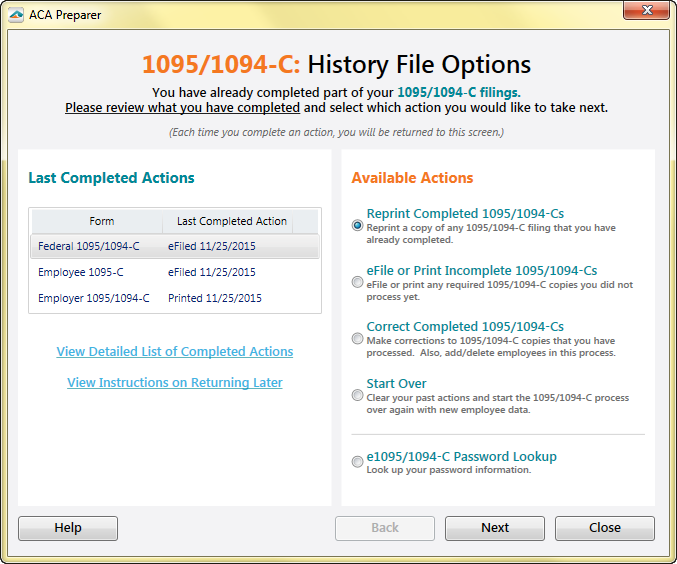The height and width of the screenshot is (564, 677).
Task: Open View Instructions on Returning Later link
Action: pos(175,383)
